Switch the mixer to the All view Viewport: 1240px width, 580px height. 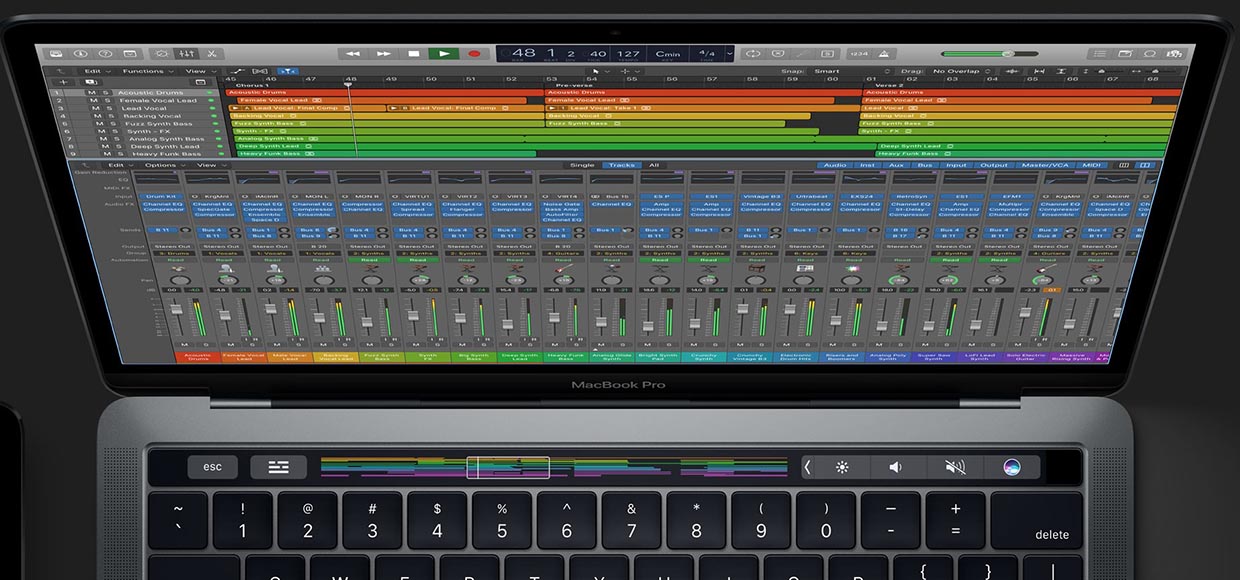click(x=654, y=165)
